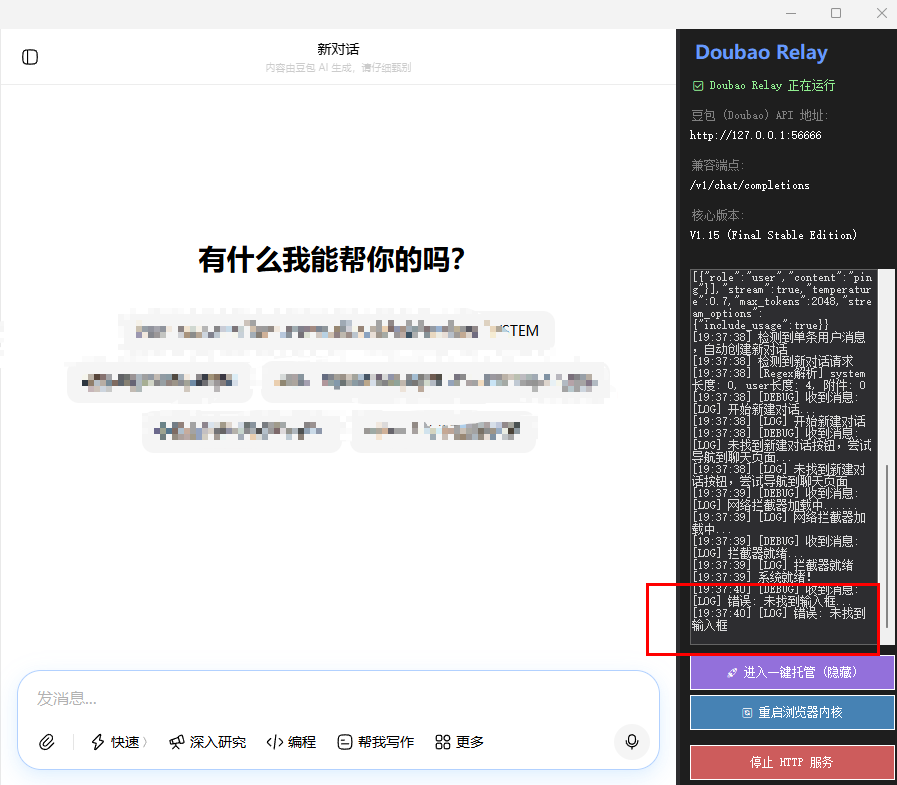Viewport: 897px width, 785px height.
Task: Expand the 快速 mode selector
Action: 119,742
